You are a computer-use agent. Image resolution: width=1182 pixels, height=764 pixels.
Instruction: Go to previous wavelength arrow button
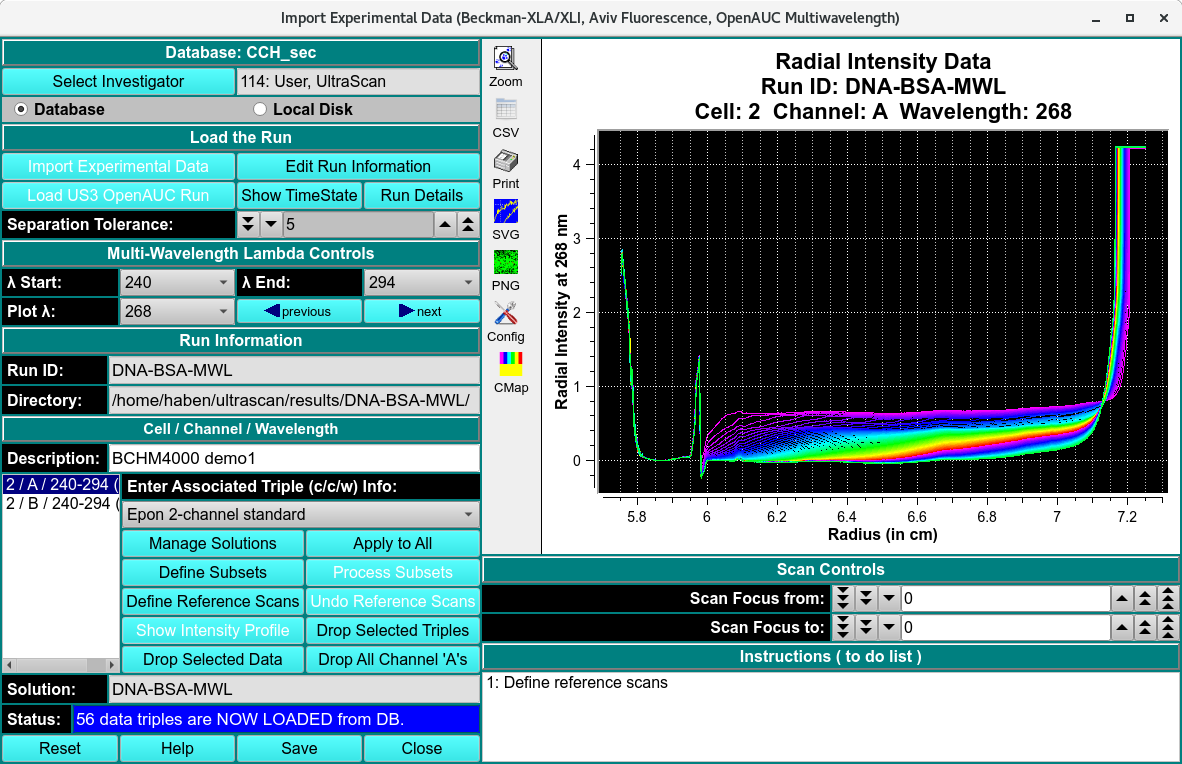pyautogui.click(x=298, y=311)
